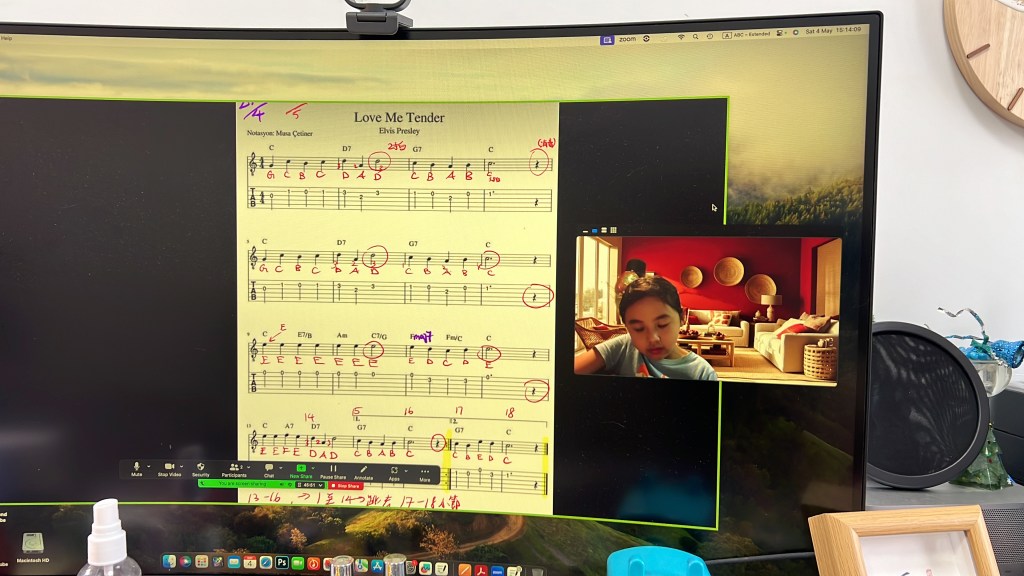Screen dimensions: 1024x576
Task: Click the participant video thumbnail
Action: click(708, 309)
